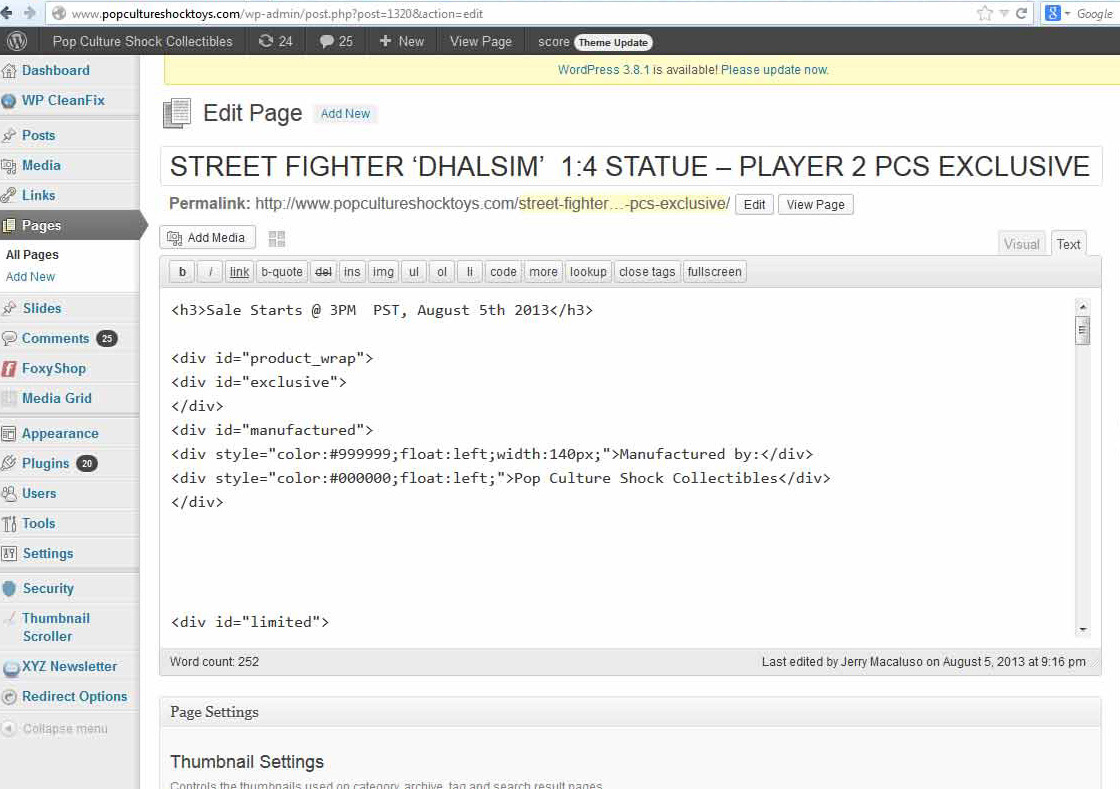Click the Add Media button
Image resolution: width=1120 pixels, height=789 pixels.
[207, 238]
